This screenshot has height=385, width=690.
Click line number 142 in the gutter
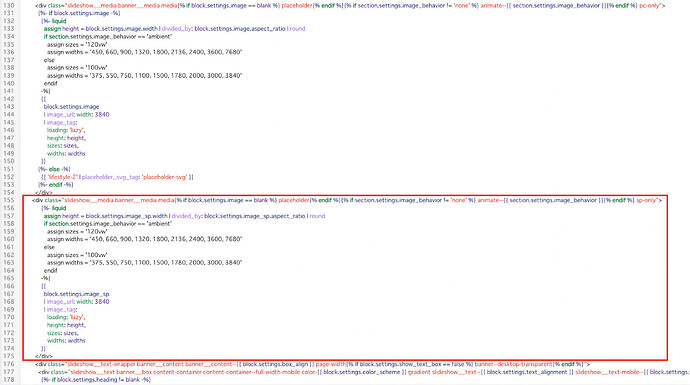pyautogui.click(x=8, y=99)
